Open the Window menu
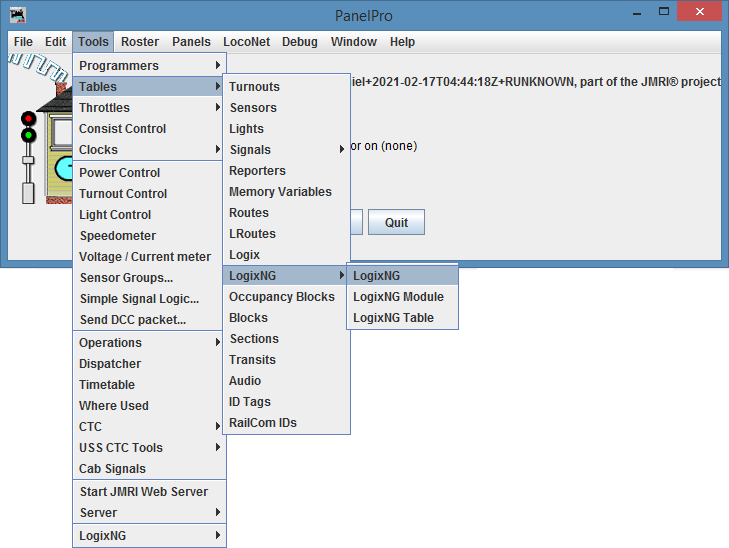Image resolution: width=729 pixels, height=548 pixels. (353, 42)
